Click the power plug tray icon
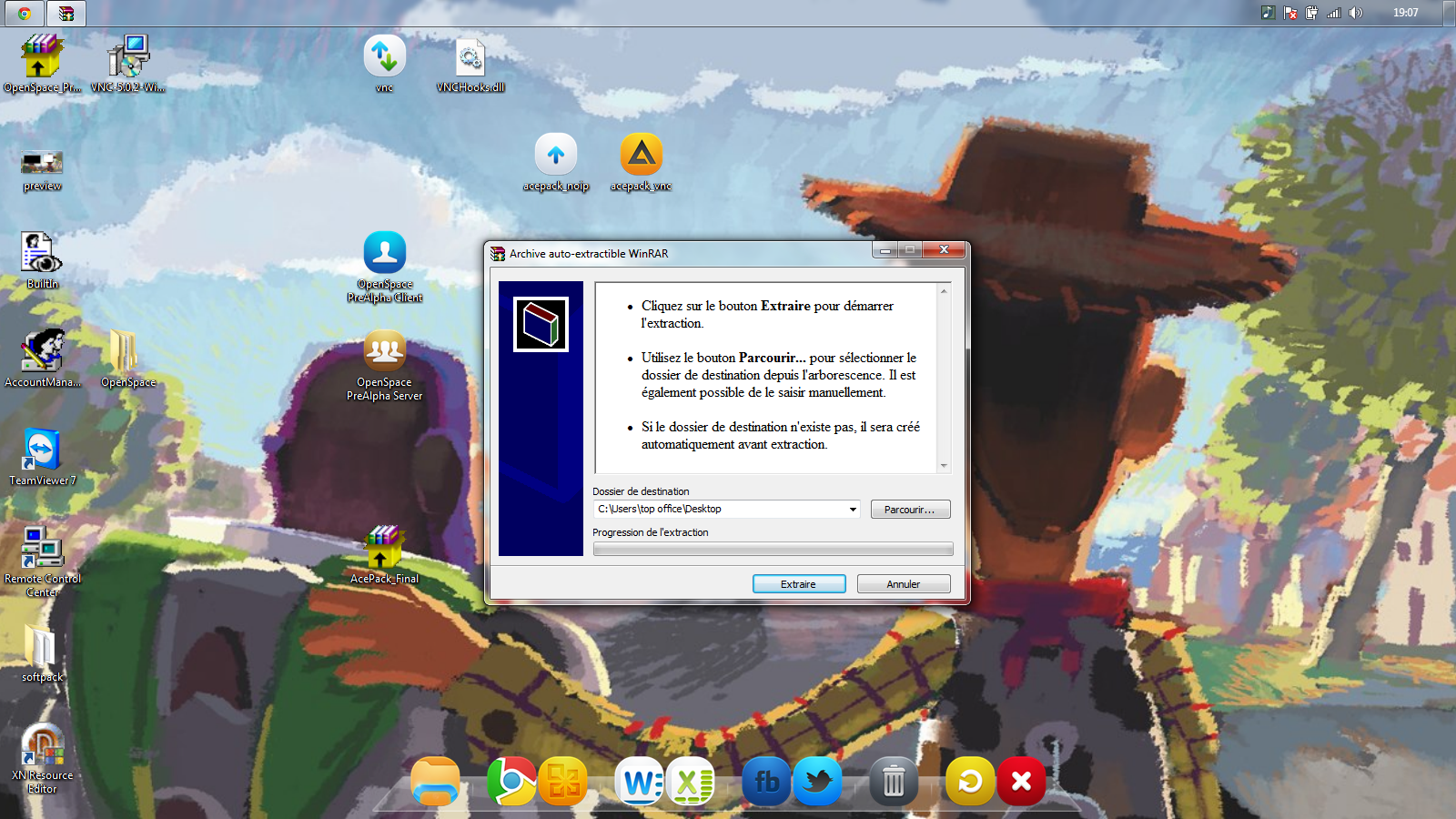 pyautogui.click(x=1312, y=13)
